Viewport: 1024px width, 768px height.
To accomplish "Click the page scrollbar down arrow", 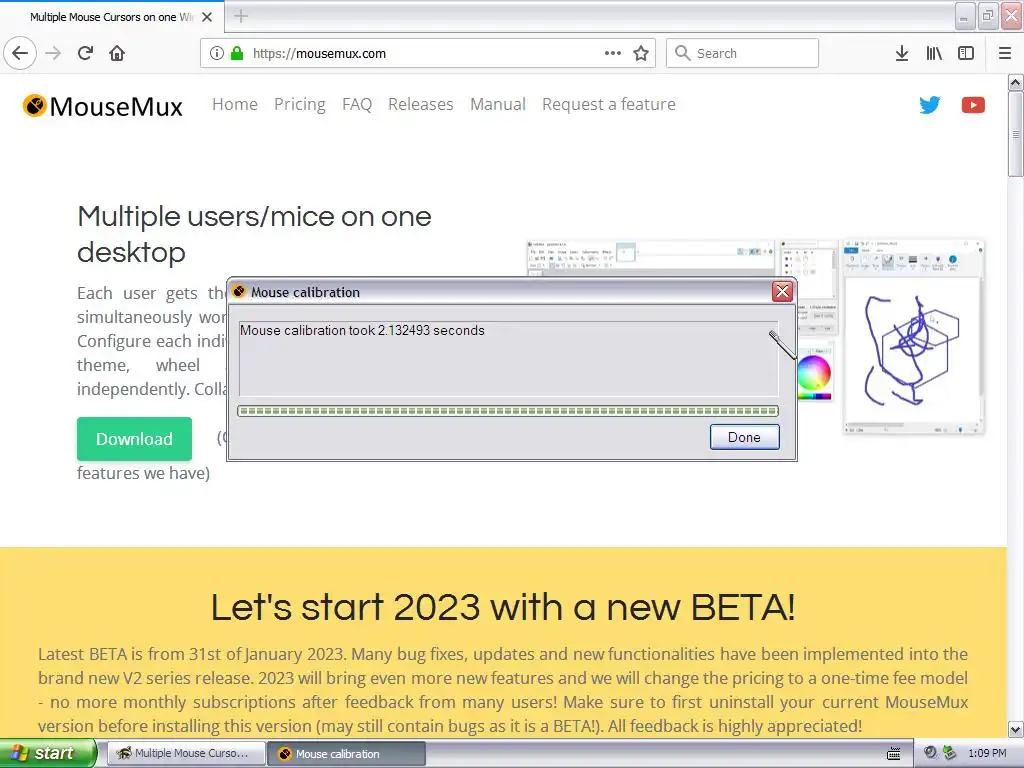I will pos(1015,729).
